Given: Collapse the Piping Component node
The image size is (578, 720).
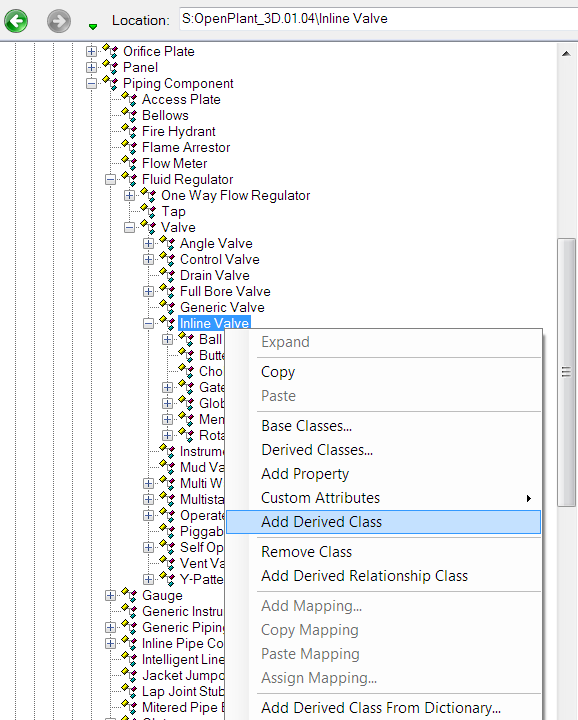Looking at the screenshot, I should (91, 84).
